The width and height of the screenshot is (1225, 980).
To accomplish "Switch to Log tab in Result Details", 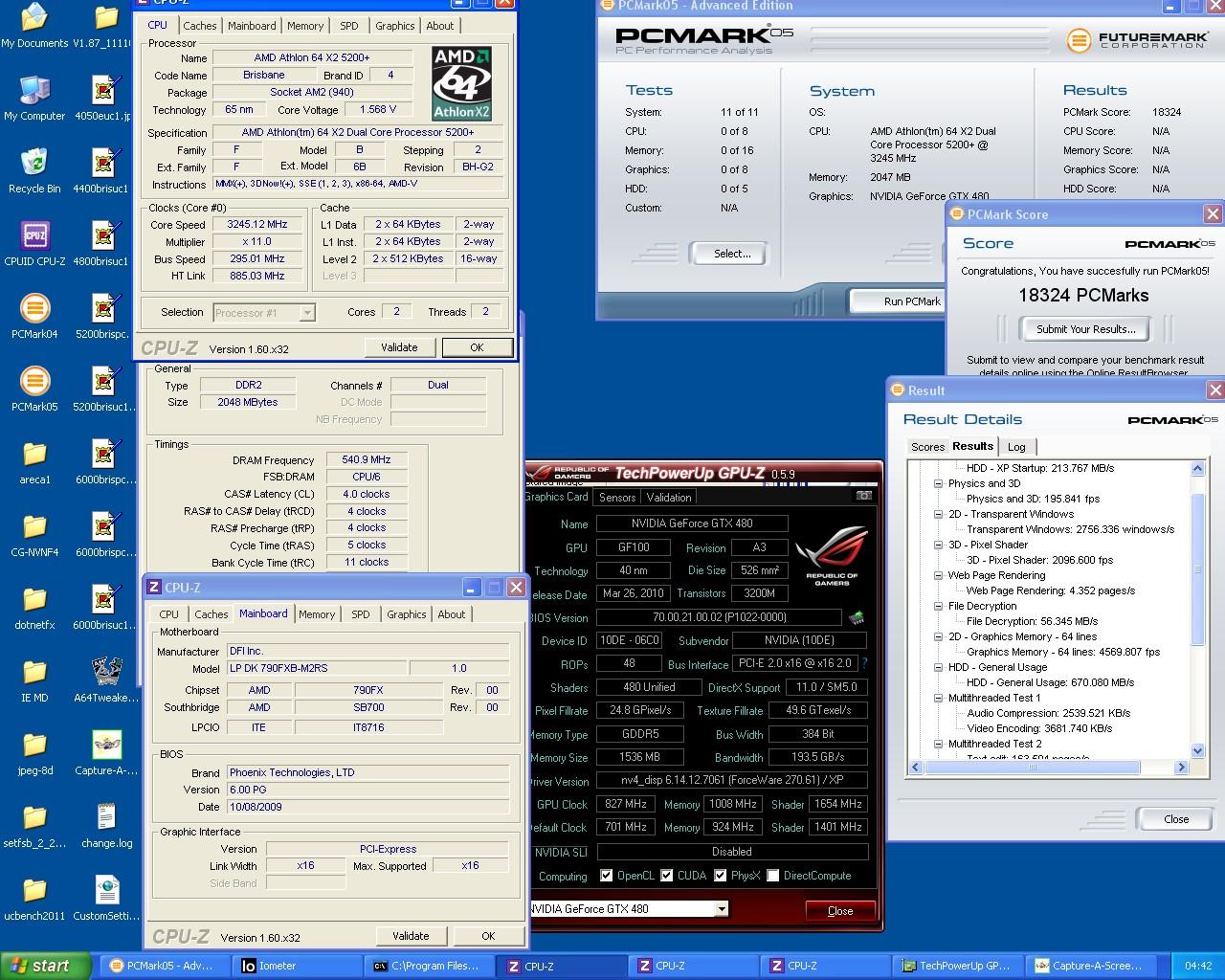I will (1016, 447).
